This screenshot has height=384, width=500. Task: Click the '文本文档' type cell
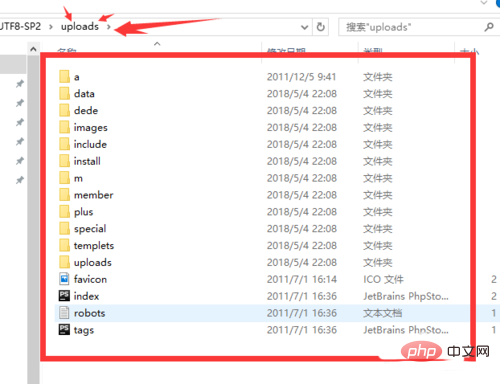(382, 313)
